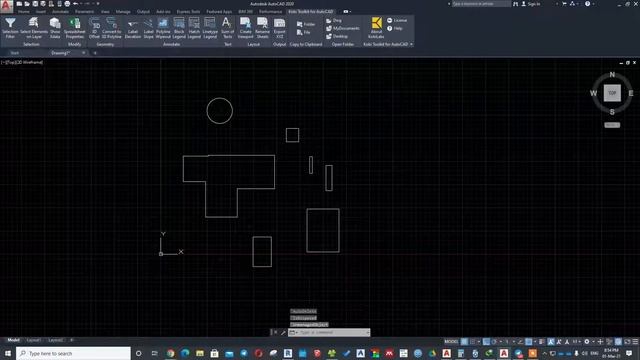Click the customization menu icon in status bar

[635, 341]
